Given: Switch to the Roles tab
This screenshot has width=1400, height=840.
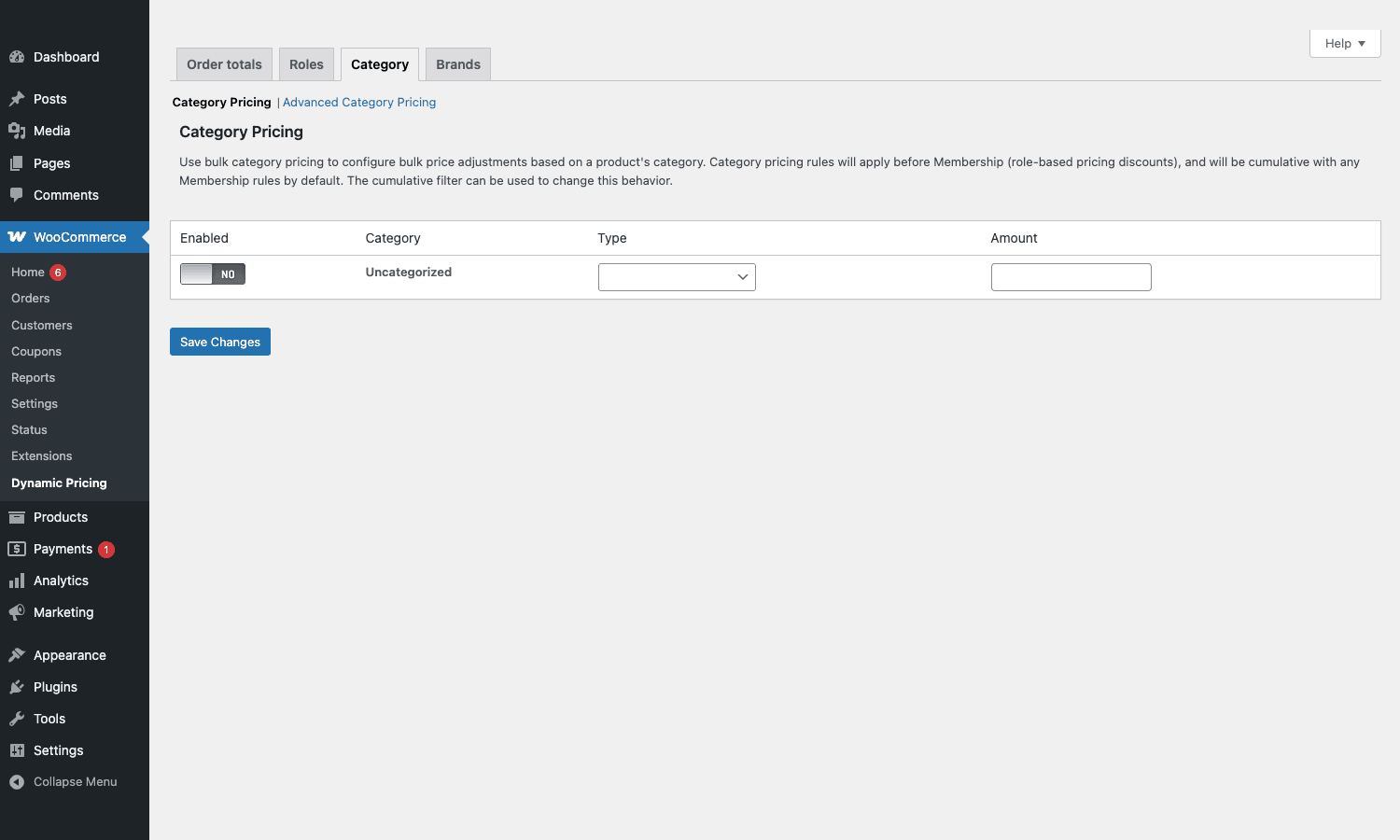Looking at the screenshot, I should click(306, 64).
